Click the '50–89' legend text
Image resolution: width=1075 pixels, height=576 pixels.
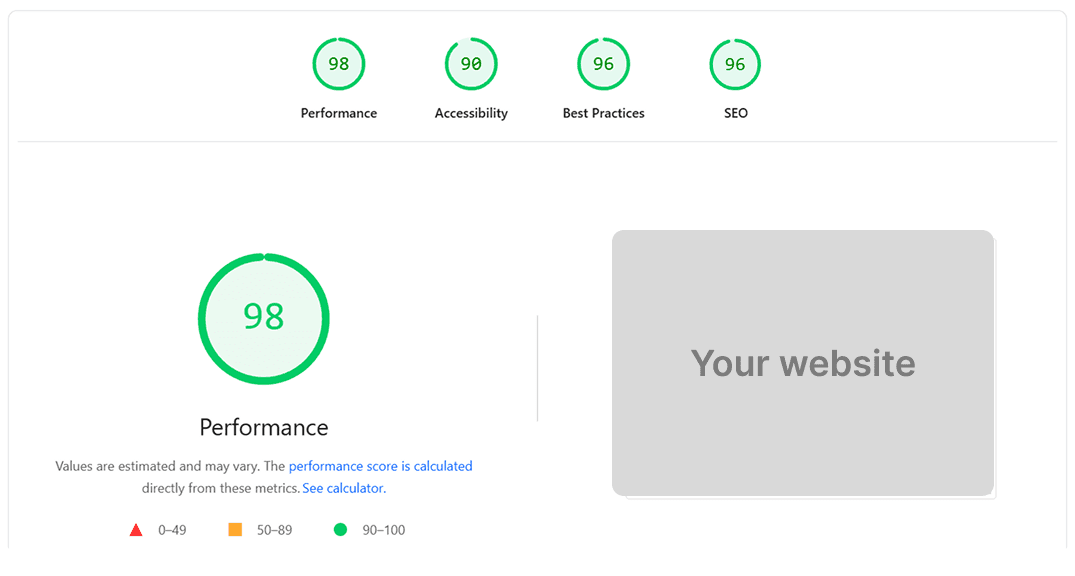pyautogui.click(x=274, y=530)
